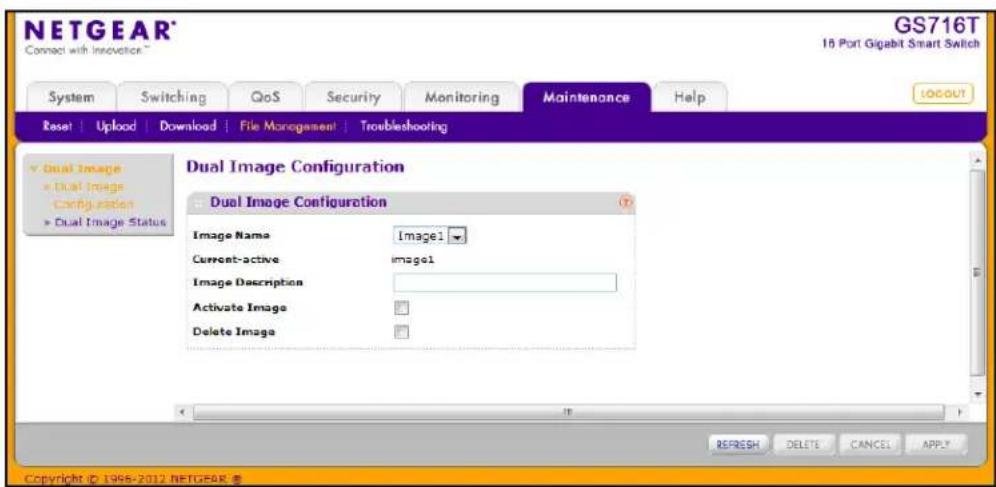Open the Help tab
This screenshot has height=487, width=996.
coord(690,98)
